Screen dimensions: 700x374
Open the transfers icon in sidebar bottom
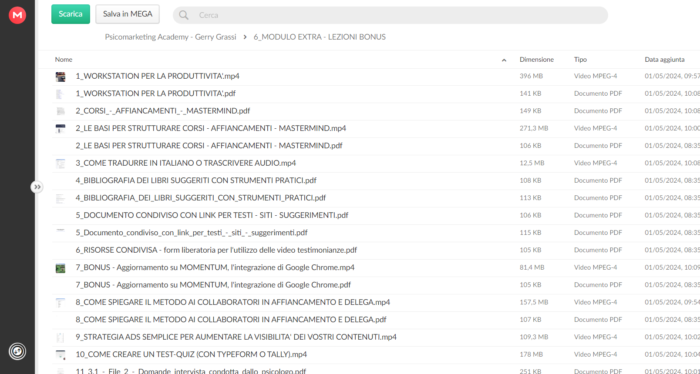[x=17, y=352]
